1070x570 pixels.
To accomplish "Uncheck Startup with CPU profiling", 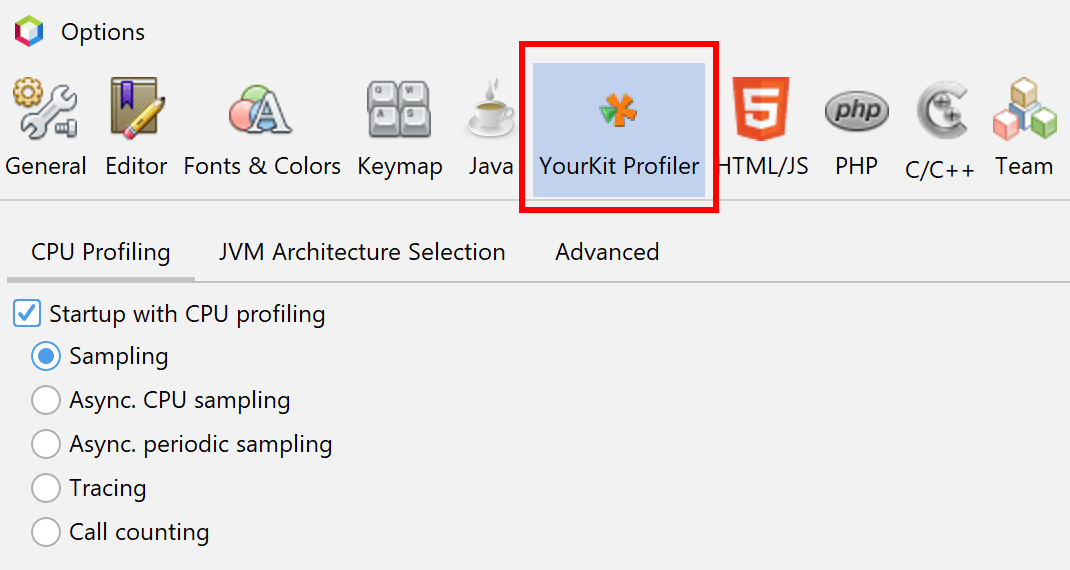I will point(27,313).
